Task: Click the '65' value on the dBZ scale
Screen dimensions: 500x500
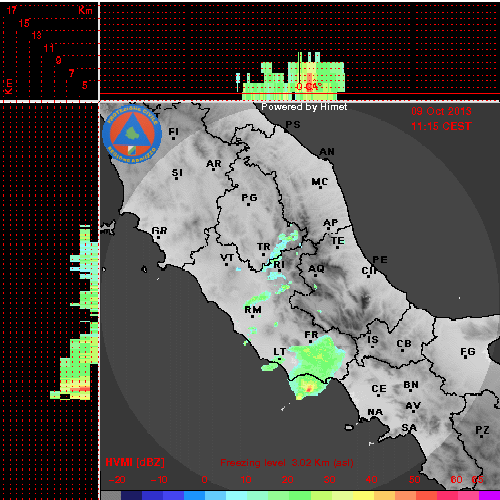Action: [x=477, y=480]
